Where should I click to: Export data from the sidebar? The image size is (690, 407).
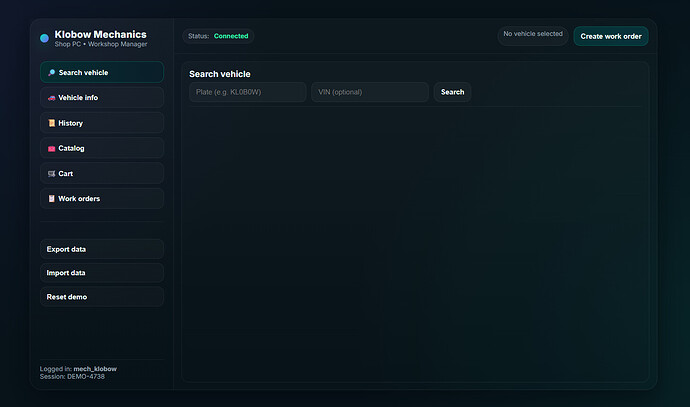[x=102, y=248]
